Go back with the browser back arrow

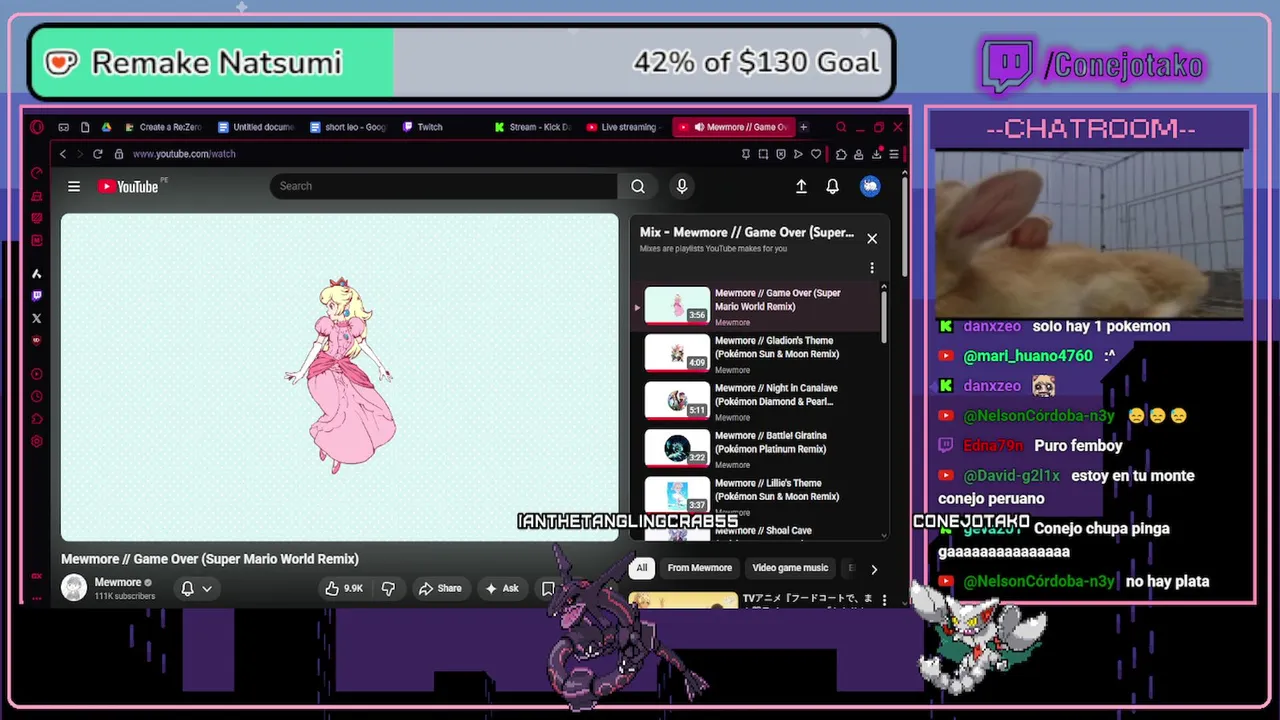point(63,154)
